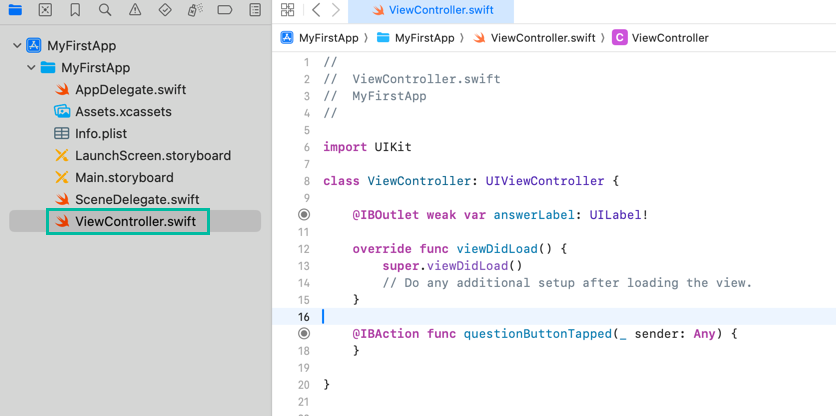The width and height of the screenshot is (836, 416).
Task: Open Main.storyboard in the file list
Action: pos(123,177)
